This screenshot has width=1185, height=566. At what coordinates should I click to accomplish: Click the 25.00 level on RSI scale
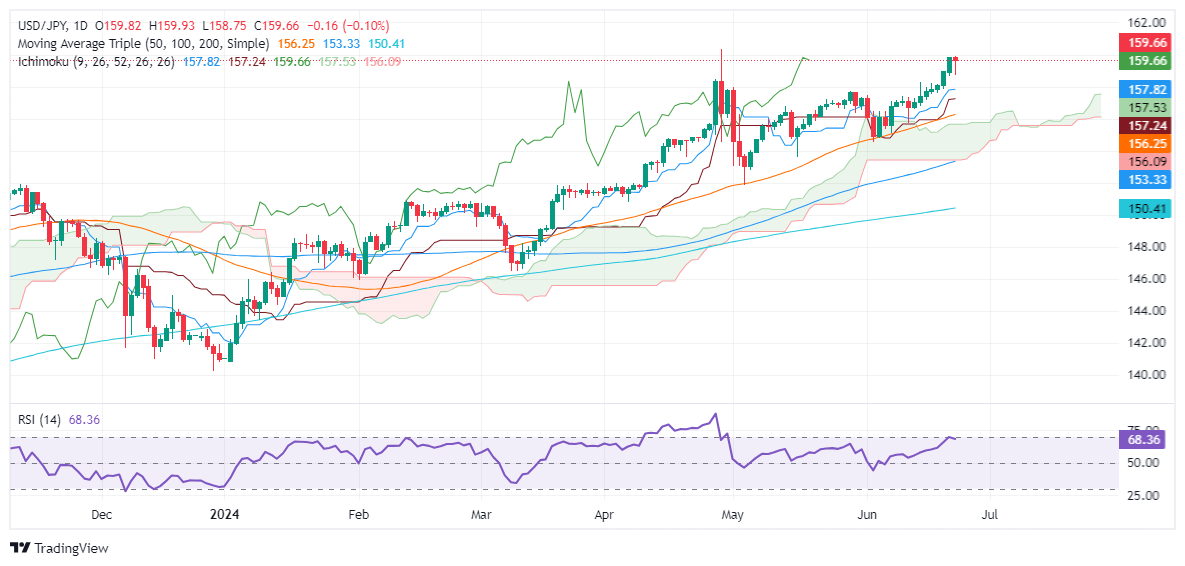point(1143,495)
